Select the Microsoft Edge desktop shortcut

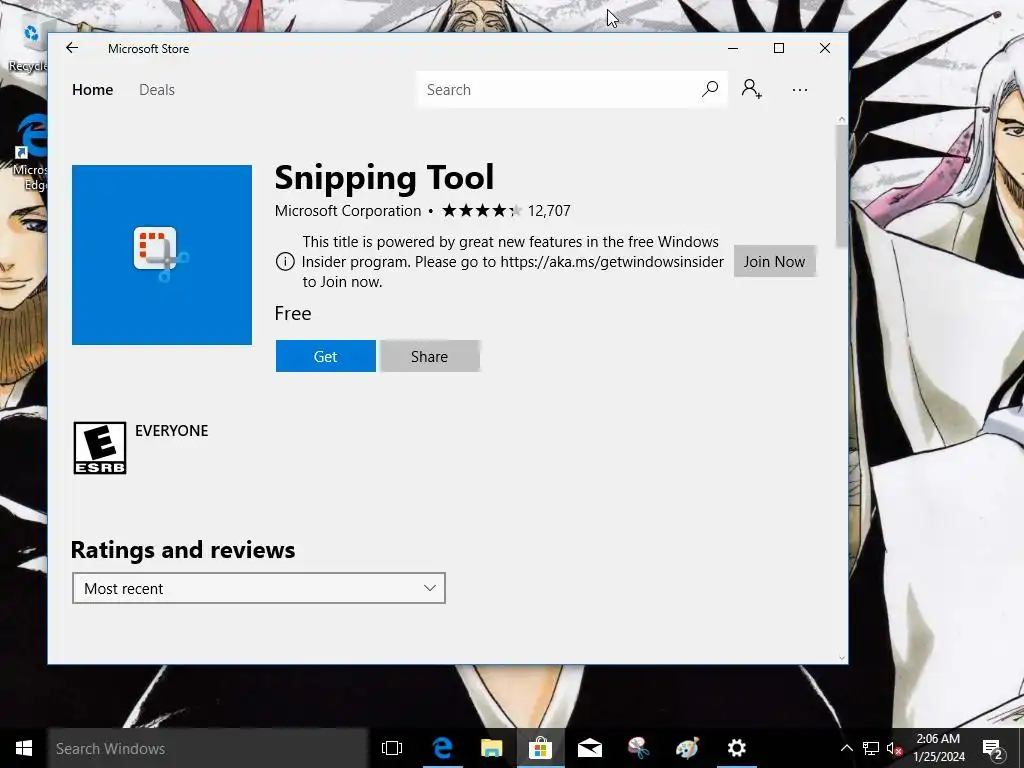point(30,153)
